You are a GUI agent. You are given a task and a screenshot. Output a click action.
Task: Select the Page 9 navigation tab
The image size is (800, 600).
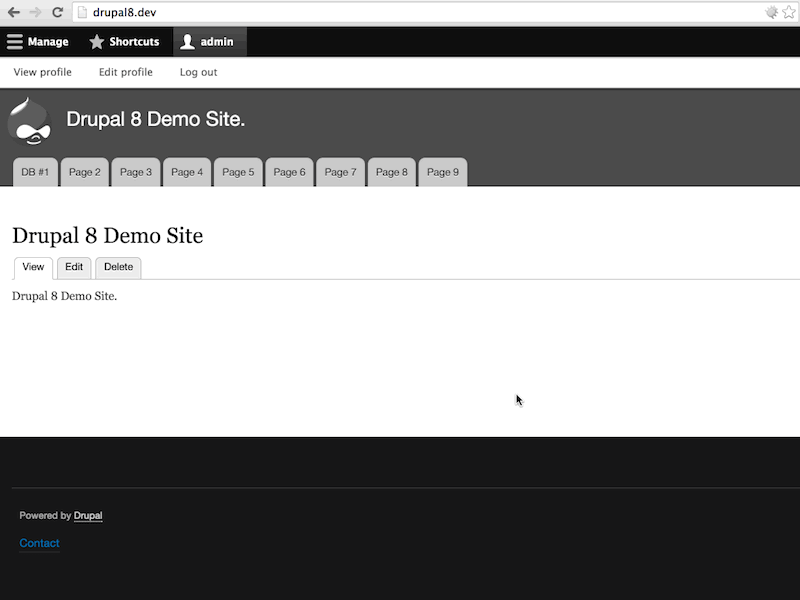coord(442,172)
